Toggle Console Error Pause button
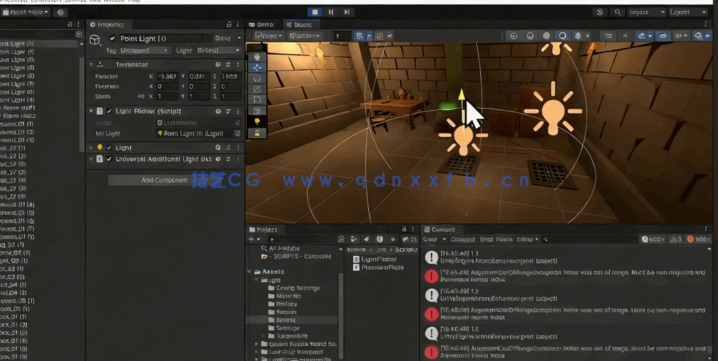 click(496, 239)
